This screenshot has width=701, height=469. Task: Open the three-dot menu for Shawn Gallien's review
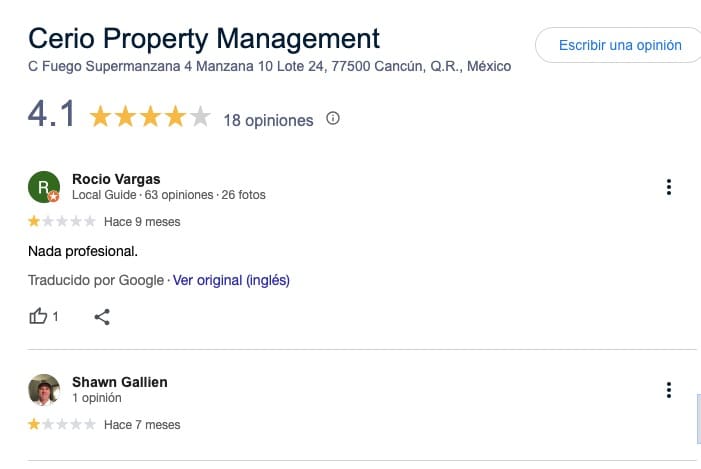pyautogui.click(x=668, y=390)
